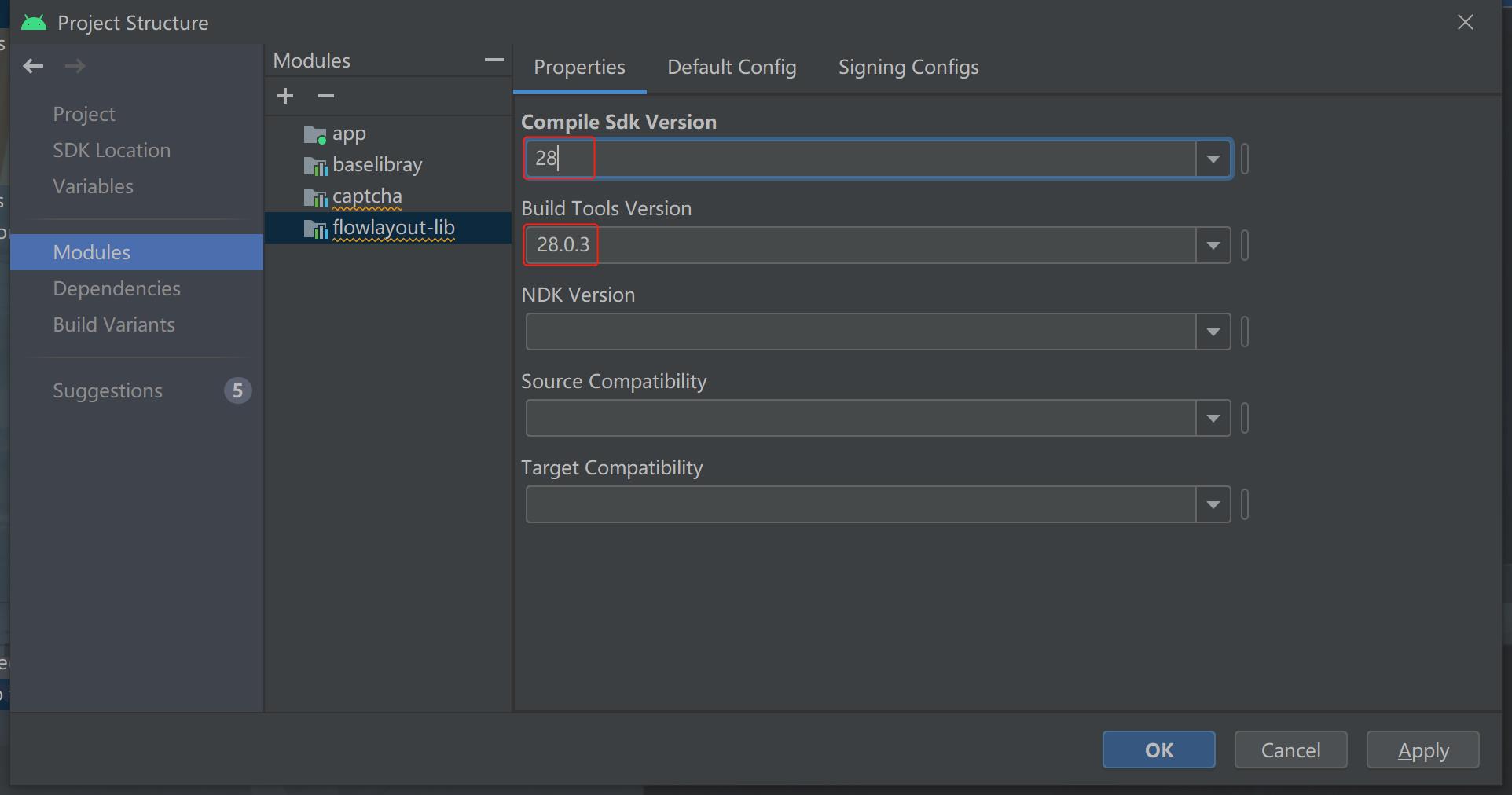Screen dimensions: 1512x795
Task: Open the NDK Version dropdown arrow
Action: point(1213,332)
